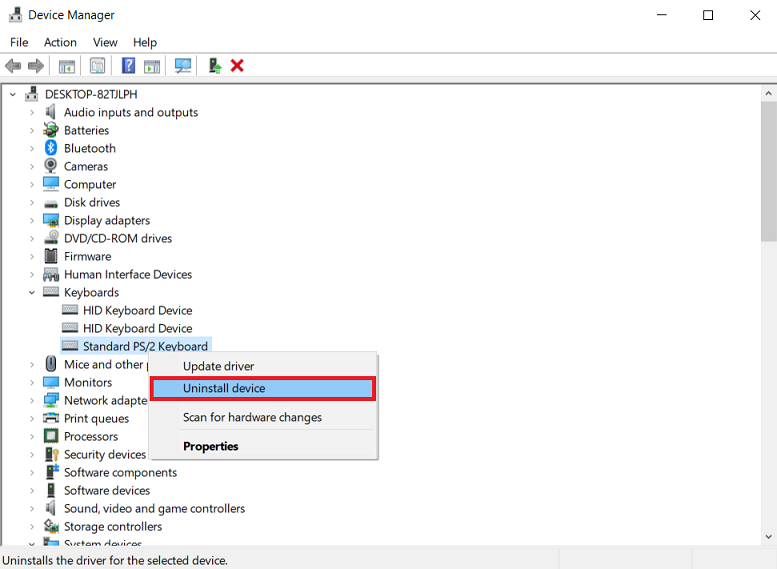Open the blue Help question-mark icon
The image size is (777, 569).
(128, 65)
